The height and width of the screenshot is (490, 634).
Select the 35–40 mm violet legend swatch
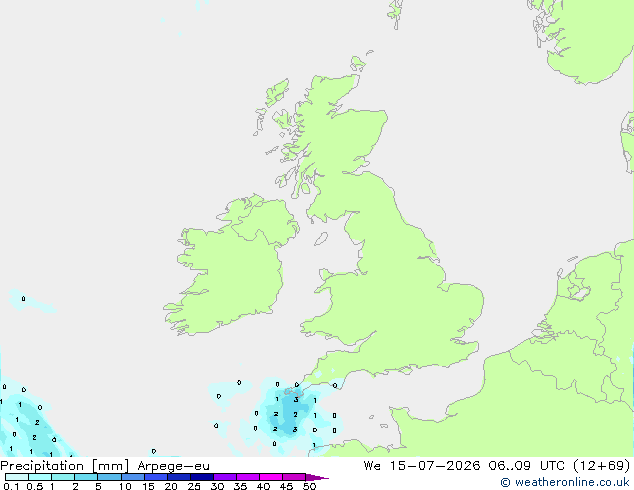[247, 477]
